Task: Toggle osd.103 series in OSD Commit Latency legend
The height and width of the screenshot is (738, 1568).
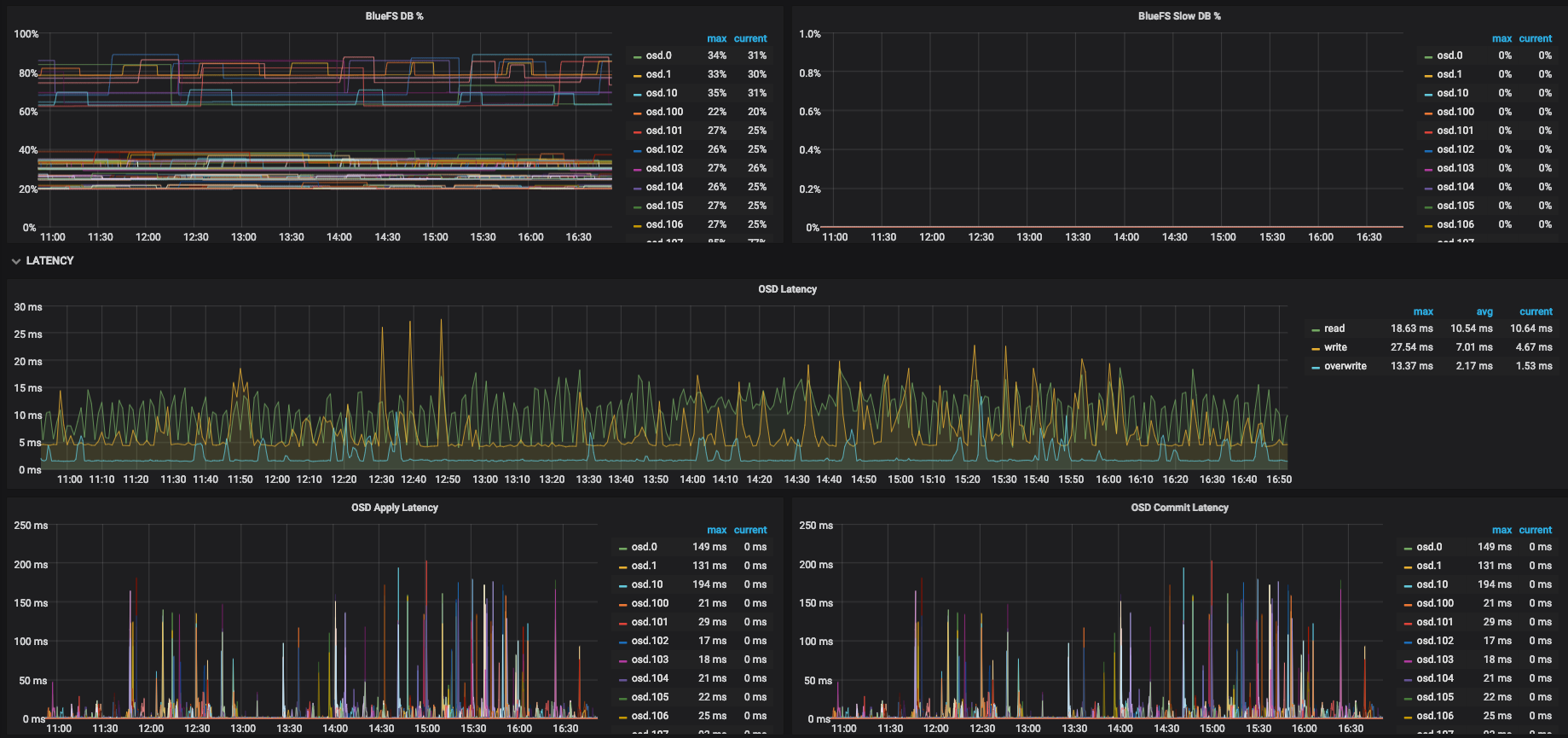Action: click(x=1435, y=660)
